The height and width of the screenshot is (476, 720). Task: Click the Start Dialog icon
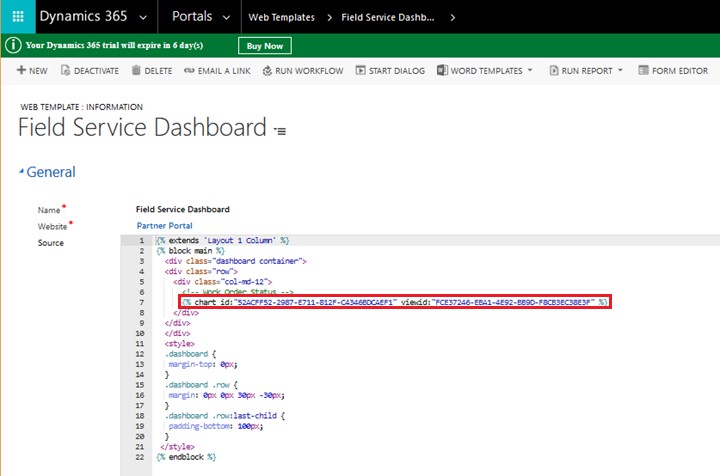(360, 70)
